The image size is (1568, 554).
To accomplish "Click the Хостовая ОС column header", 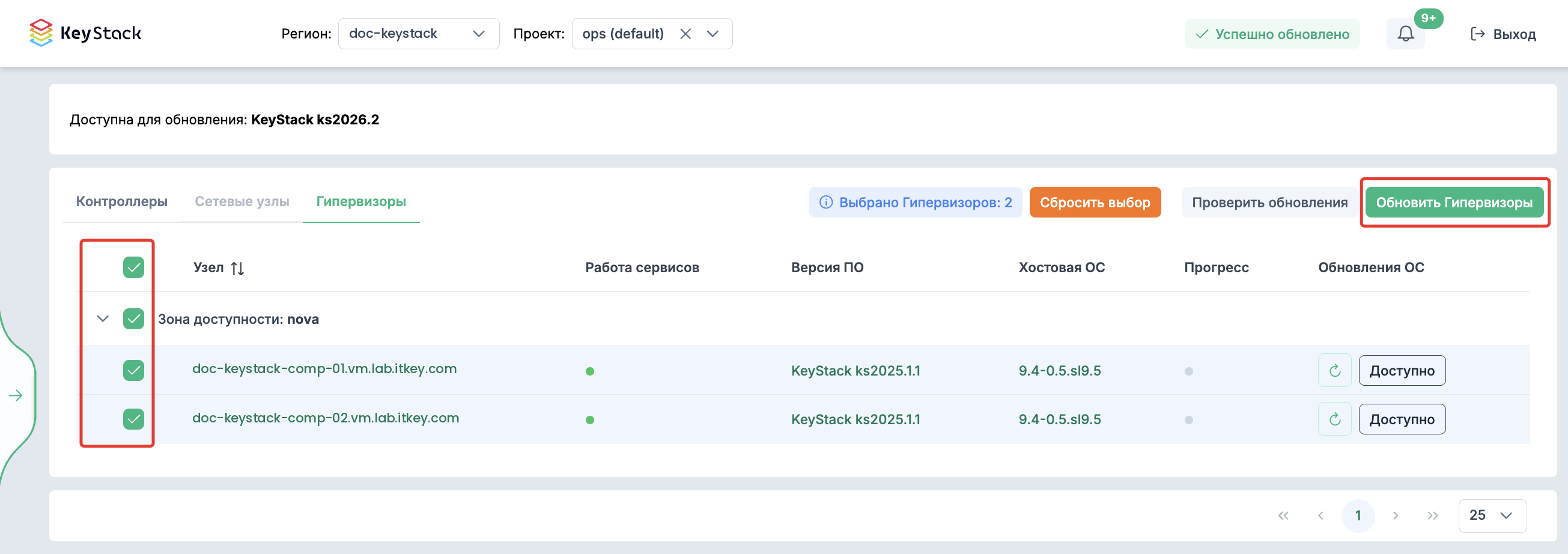I will (x=1062, y=268).
